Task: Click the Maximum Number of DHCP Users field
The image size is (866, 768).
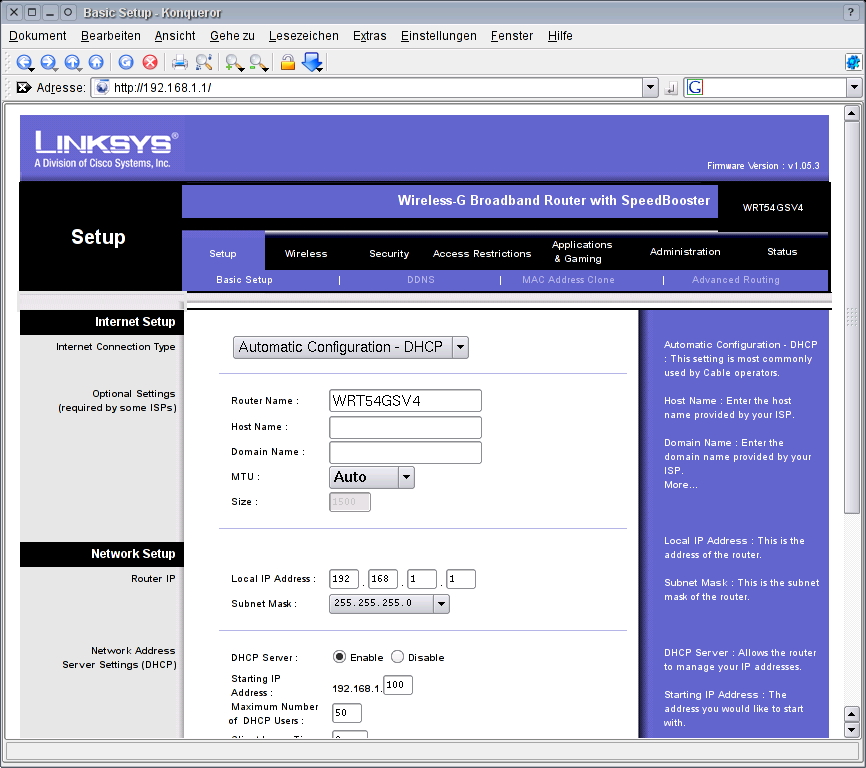Action: (x=347, y=713)
